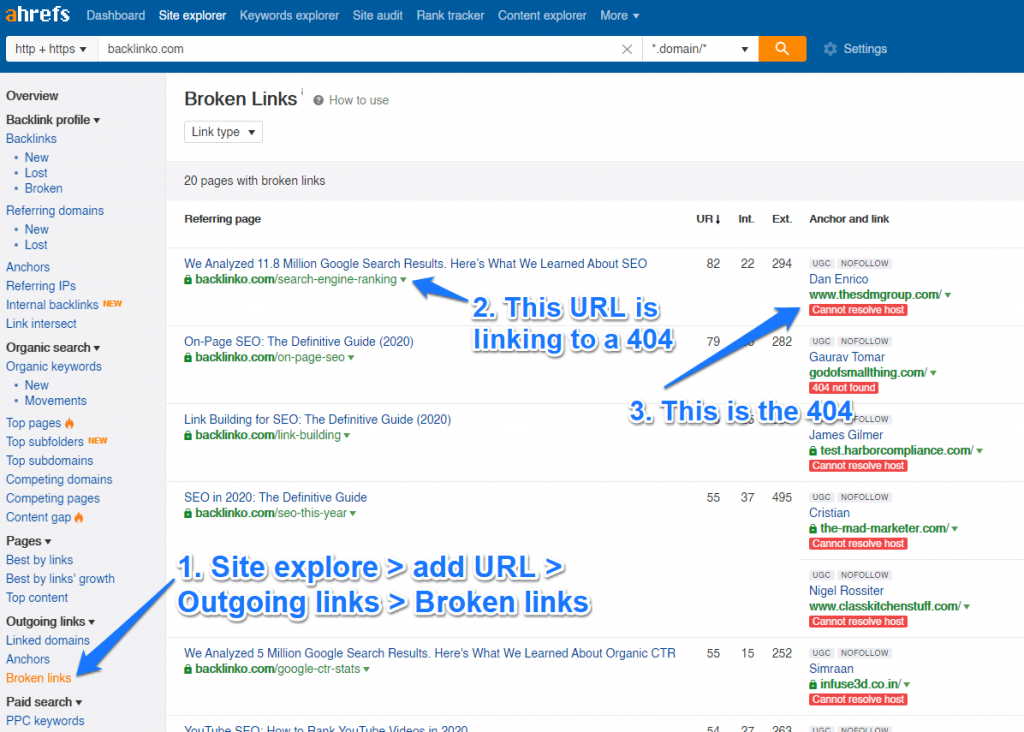Screen dimensions: 1024x732
Task: Open Site audit tab
Action: [x=377, y=15]
